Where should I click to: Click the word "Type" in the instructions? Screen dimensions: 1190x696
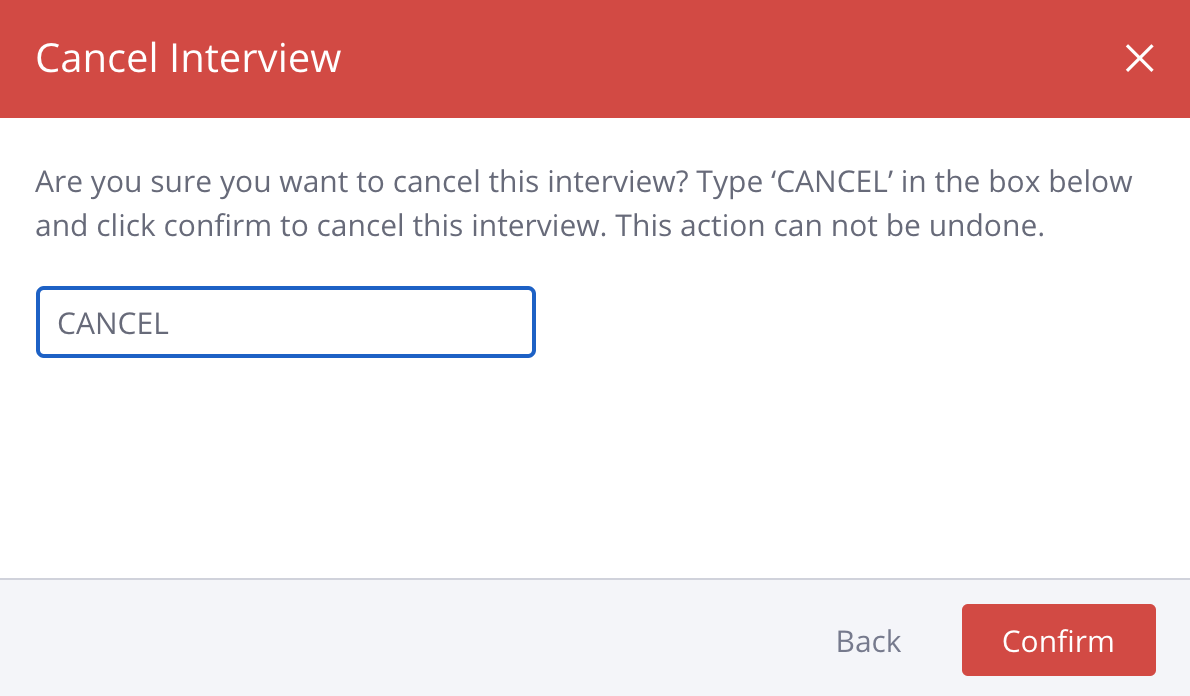click(730, 183)
